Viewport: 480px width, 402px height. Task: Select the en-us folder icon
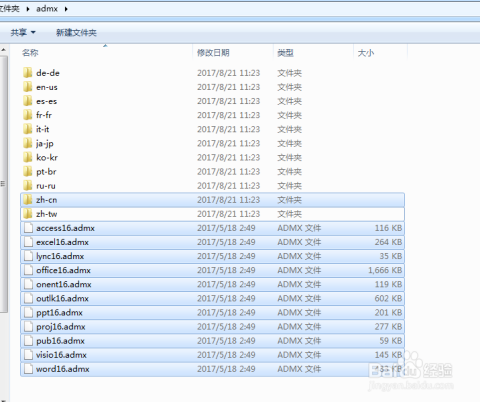(28, 87)
